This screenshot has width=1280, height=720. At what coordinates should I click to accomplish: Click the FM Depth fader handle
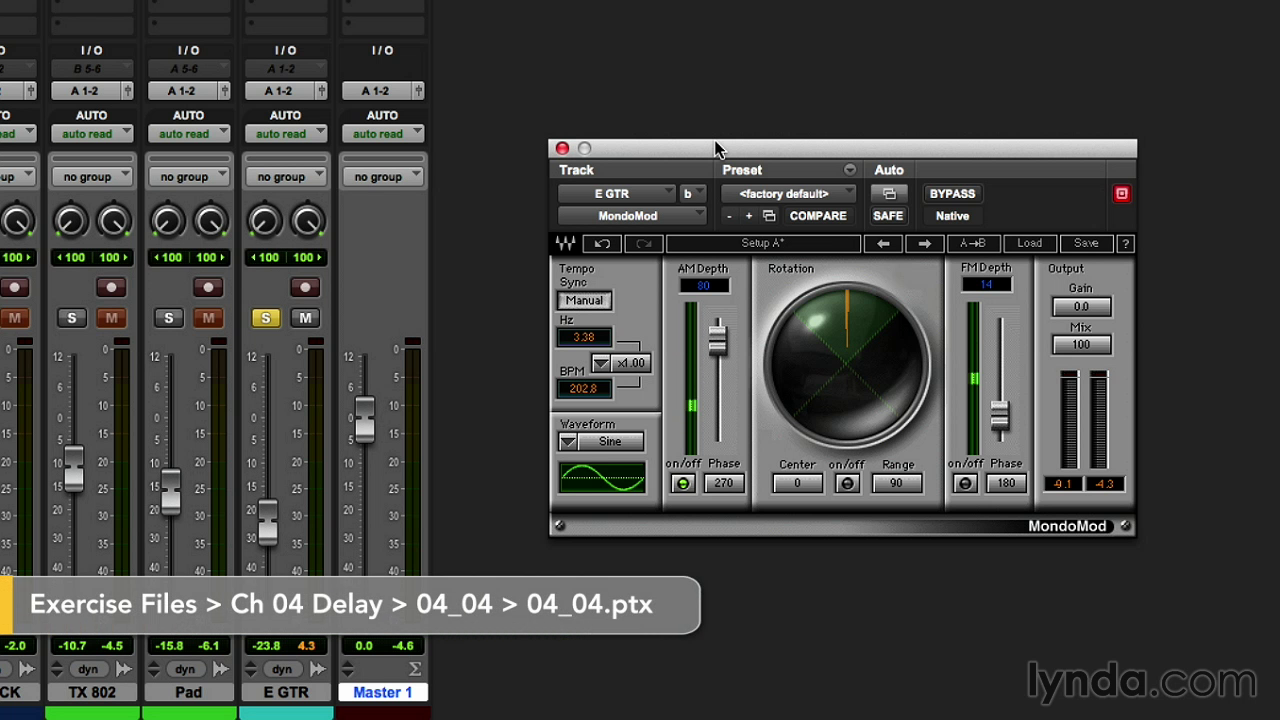tap(999, 415)
